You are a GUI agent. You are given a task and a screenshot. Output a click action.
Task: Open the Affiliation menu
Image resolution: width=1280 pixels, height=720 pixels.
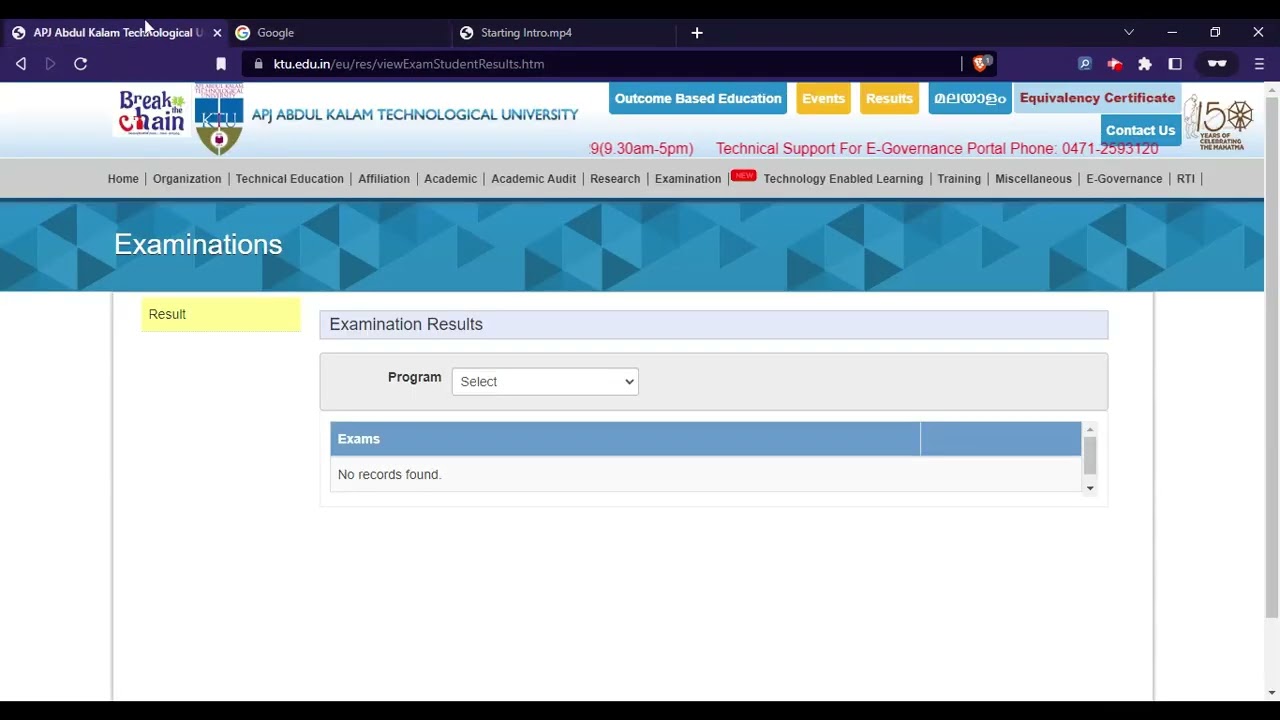point(384,179)
